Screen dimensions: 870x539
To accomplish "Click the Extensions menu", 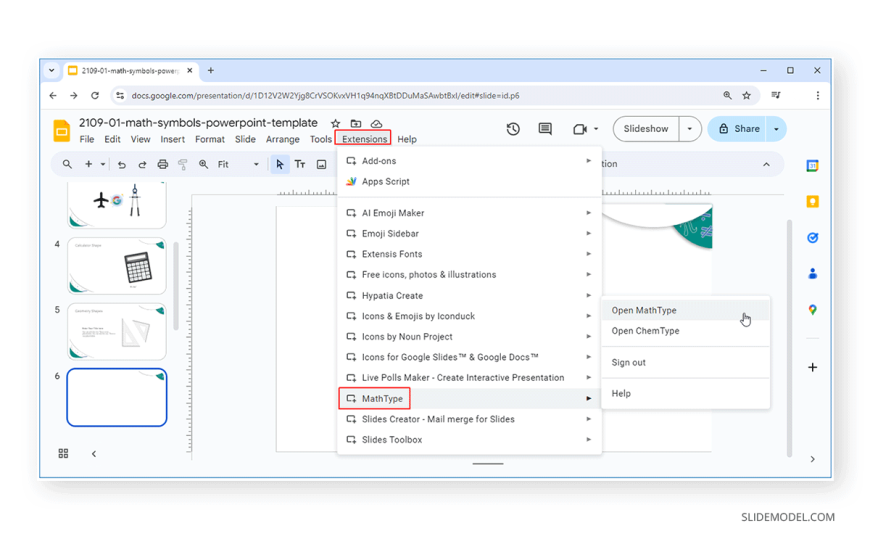I will pos(364,139).
